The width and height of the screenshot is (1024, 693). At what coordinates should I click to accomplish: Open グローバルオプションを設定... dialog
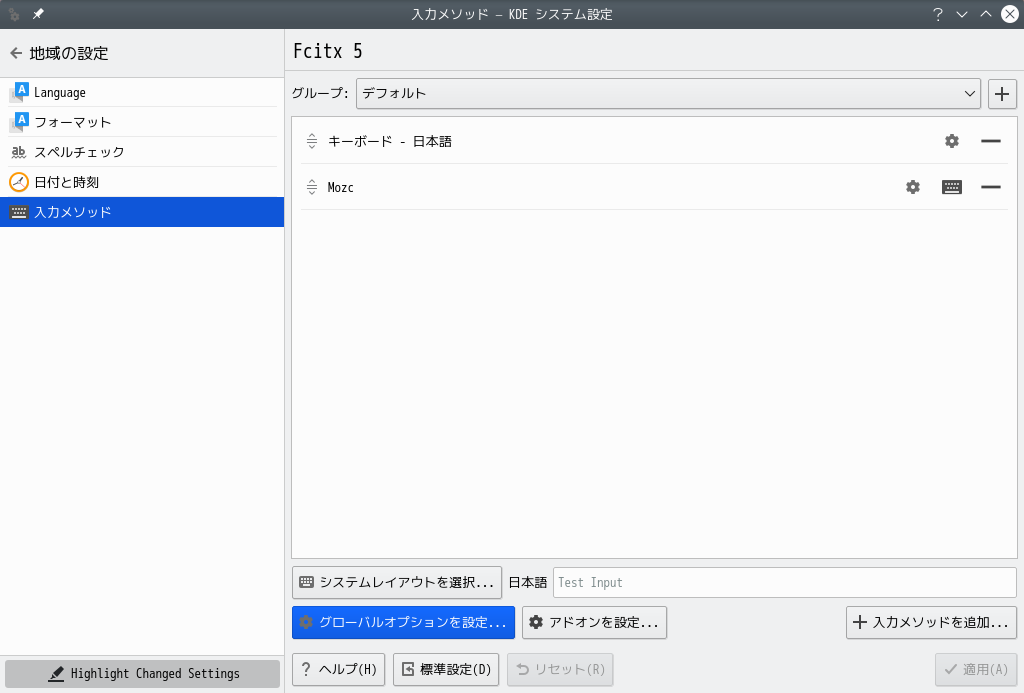[x=404, y=622]
